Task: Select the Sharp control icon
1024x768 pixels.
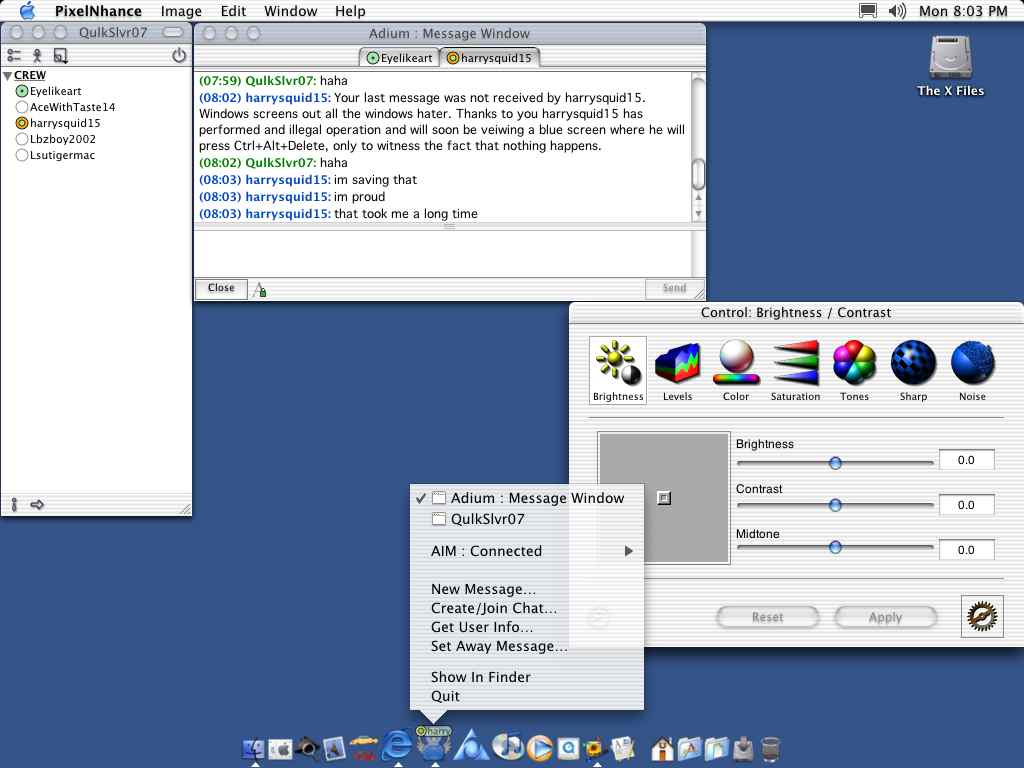Action: click(x=913, y=370)
